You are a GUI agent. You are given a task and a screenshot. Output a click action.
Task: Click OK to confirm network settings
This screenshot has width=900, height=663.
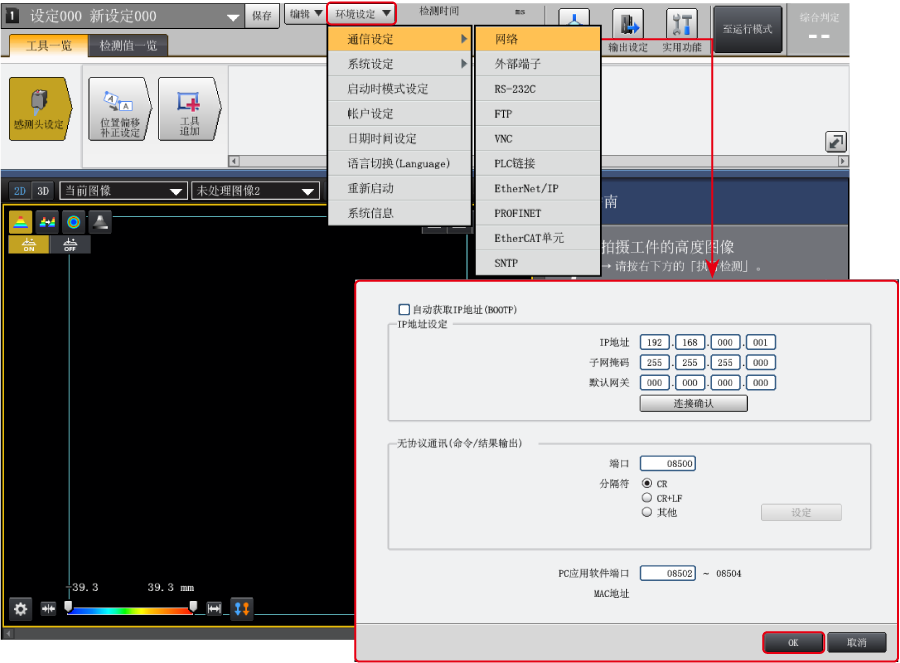click(793, 642)
